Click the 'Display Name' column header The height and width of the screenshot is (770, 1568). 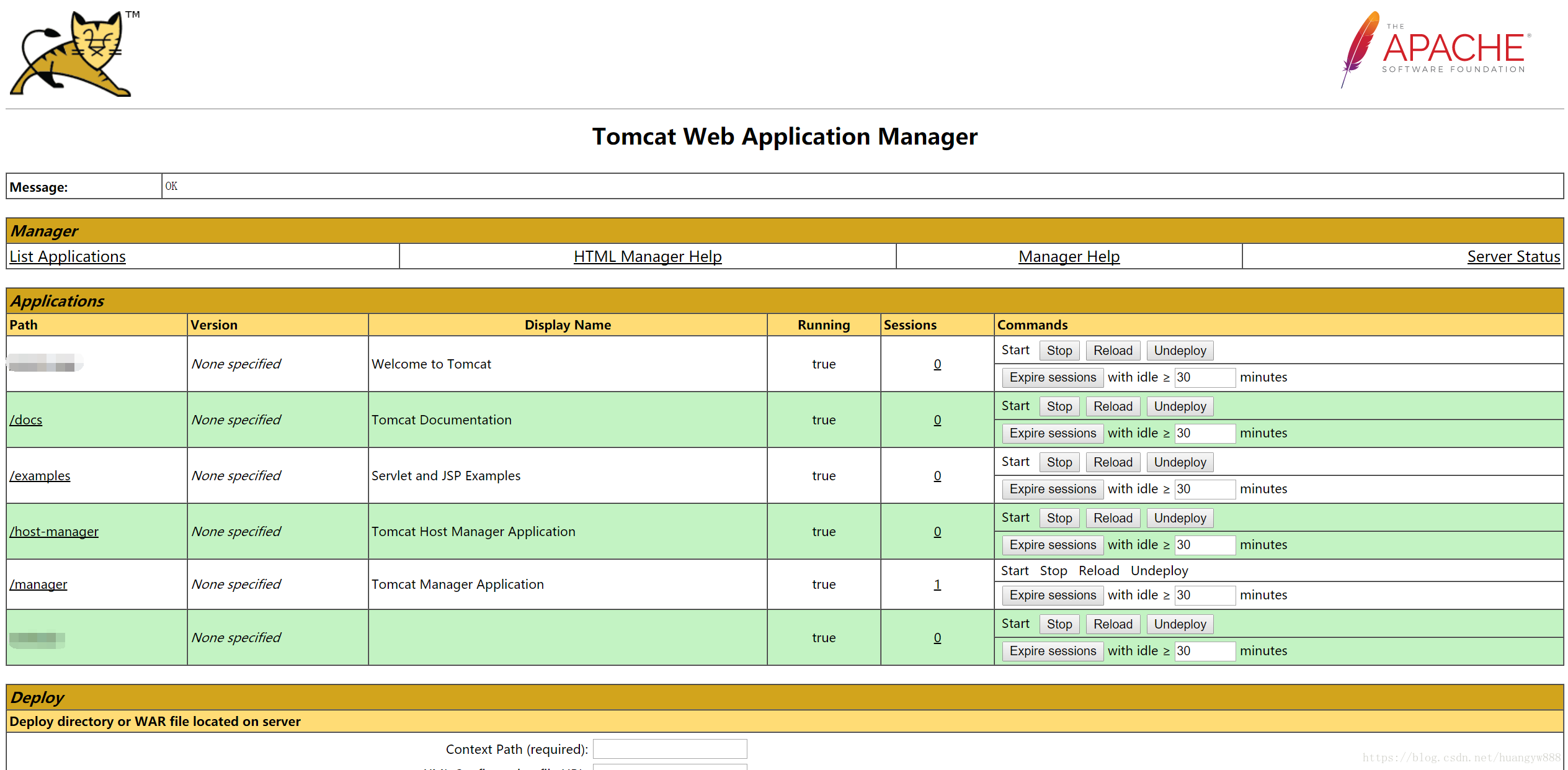(568, 325)
